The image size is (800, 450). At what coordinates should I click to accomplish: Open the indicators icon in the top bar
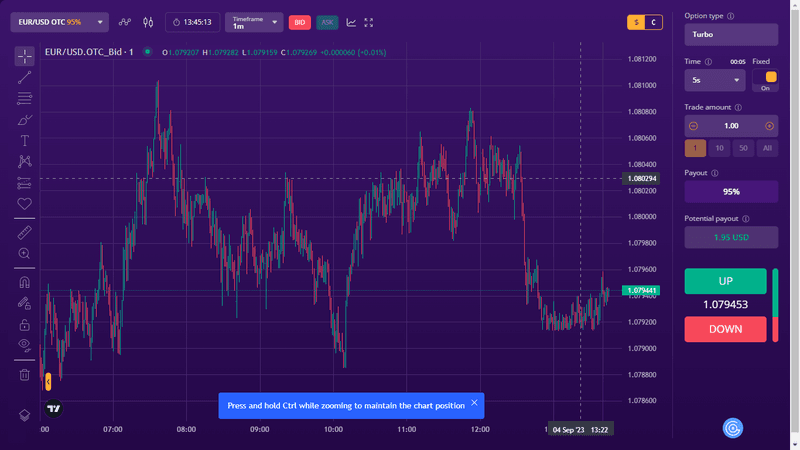(x=124, y=22)
